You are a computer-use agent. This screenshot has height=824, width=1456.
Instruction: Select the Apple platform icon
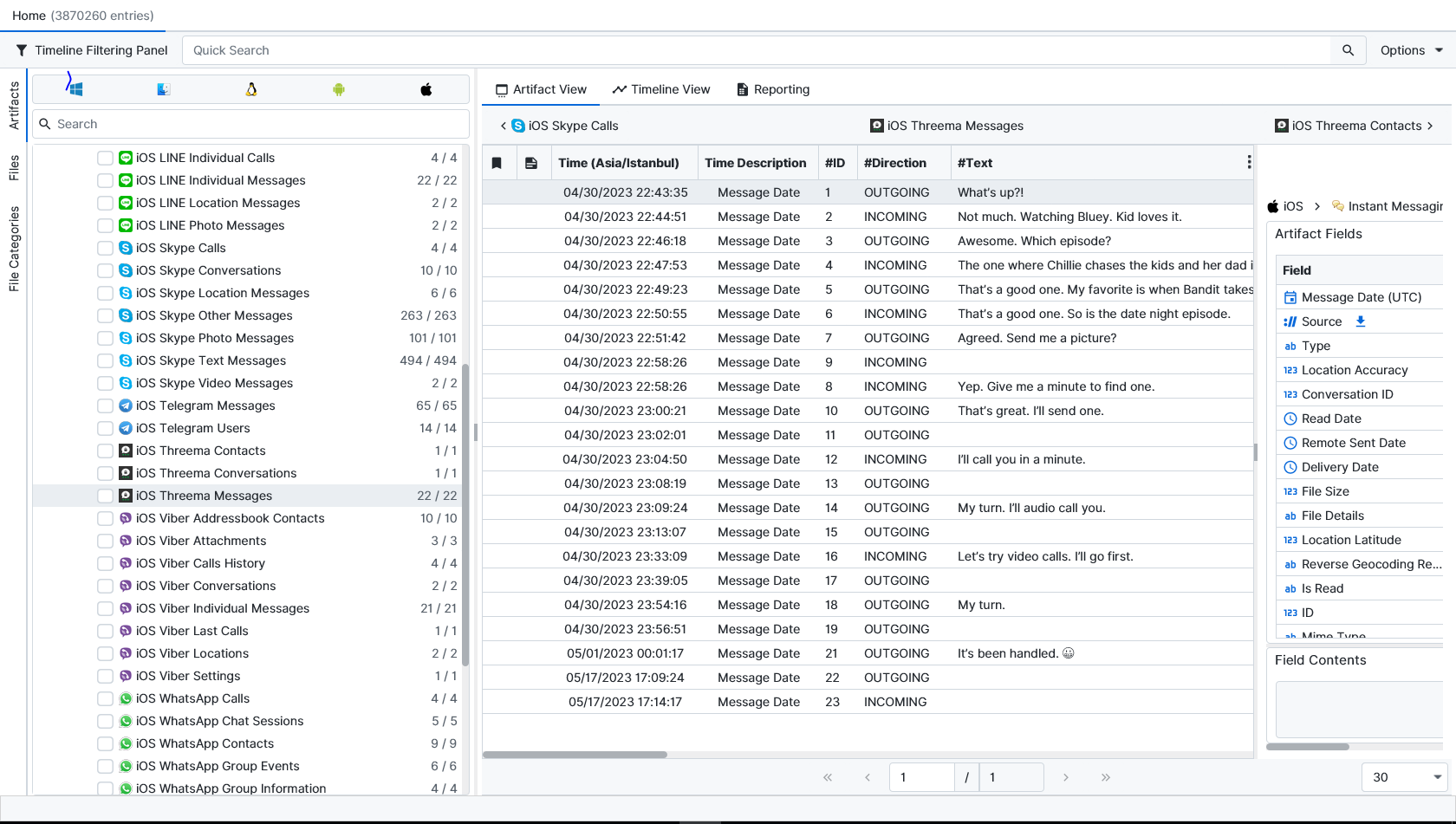[x=426, y=89]
